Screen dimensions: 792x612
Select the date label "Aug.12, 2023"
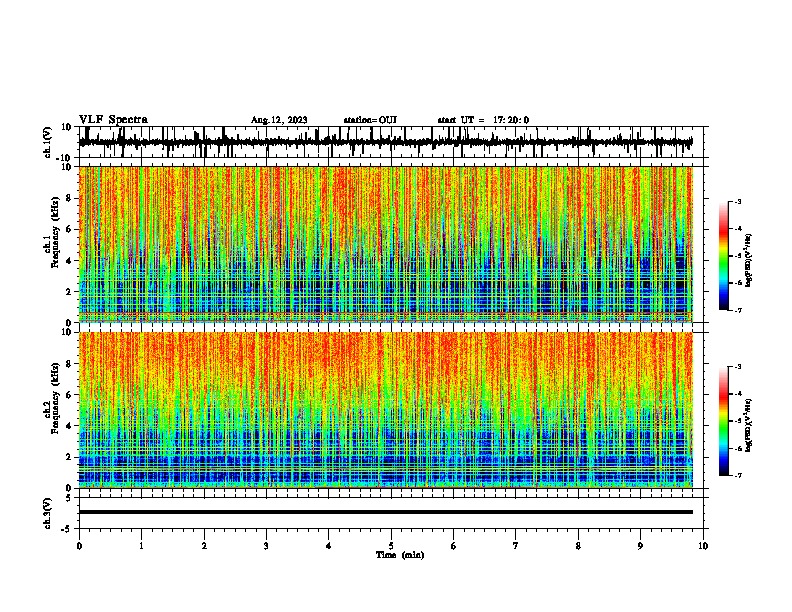(279, 120)
